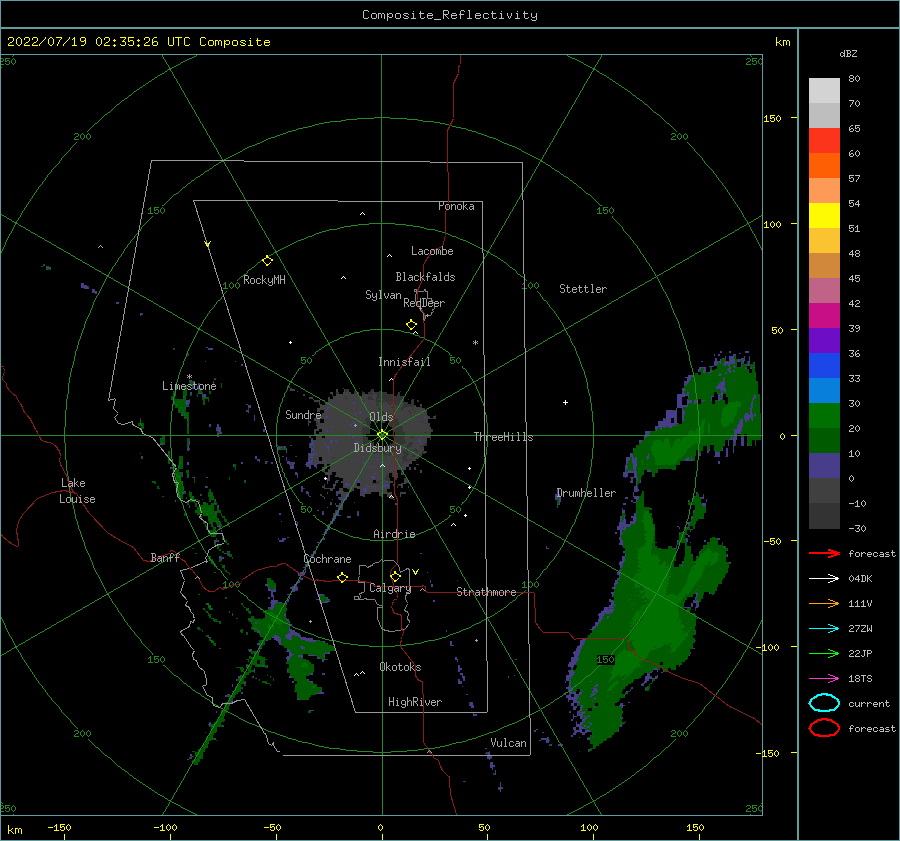This screenshot has height=841, width=900.
Task: Select the cyan current ellipse icon
Action: (824, 703)
